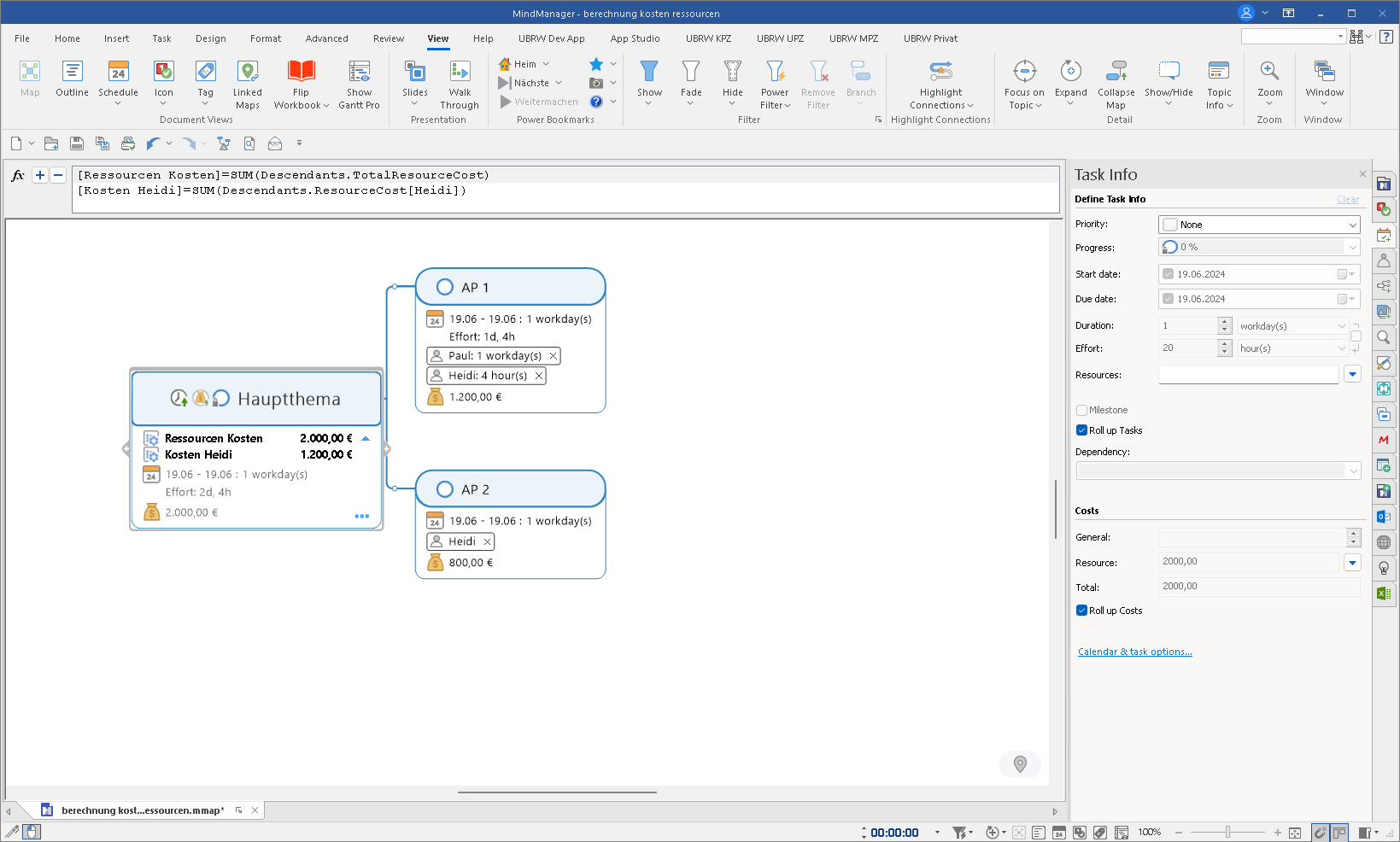Image resolution: width=1400 pixels, height=842 pixels.
Task: Click the map location pin button
Action: 1020,764
